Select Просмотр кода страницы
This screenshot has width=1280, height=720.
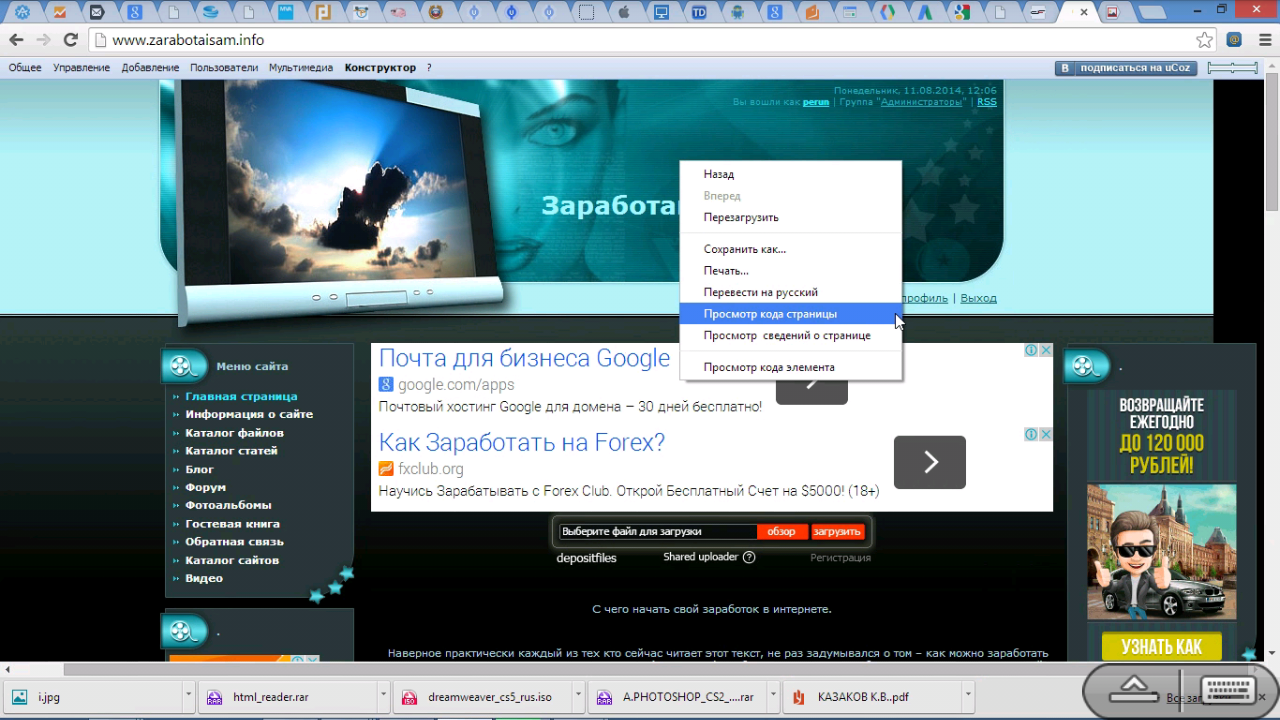790,314
